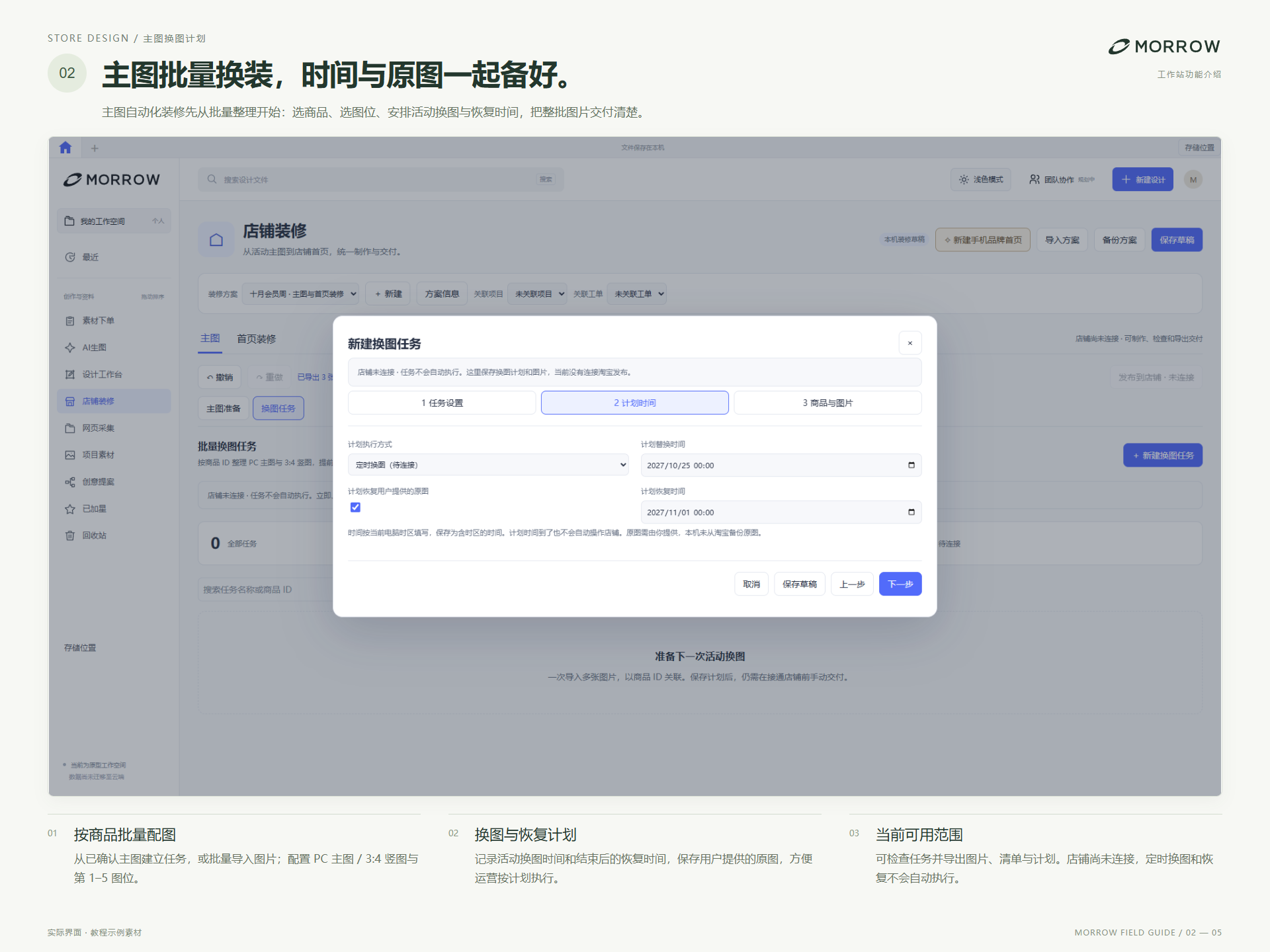
Task: Click the 设计工作台 icon
Action: click(70, 374)
